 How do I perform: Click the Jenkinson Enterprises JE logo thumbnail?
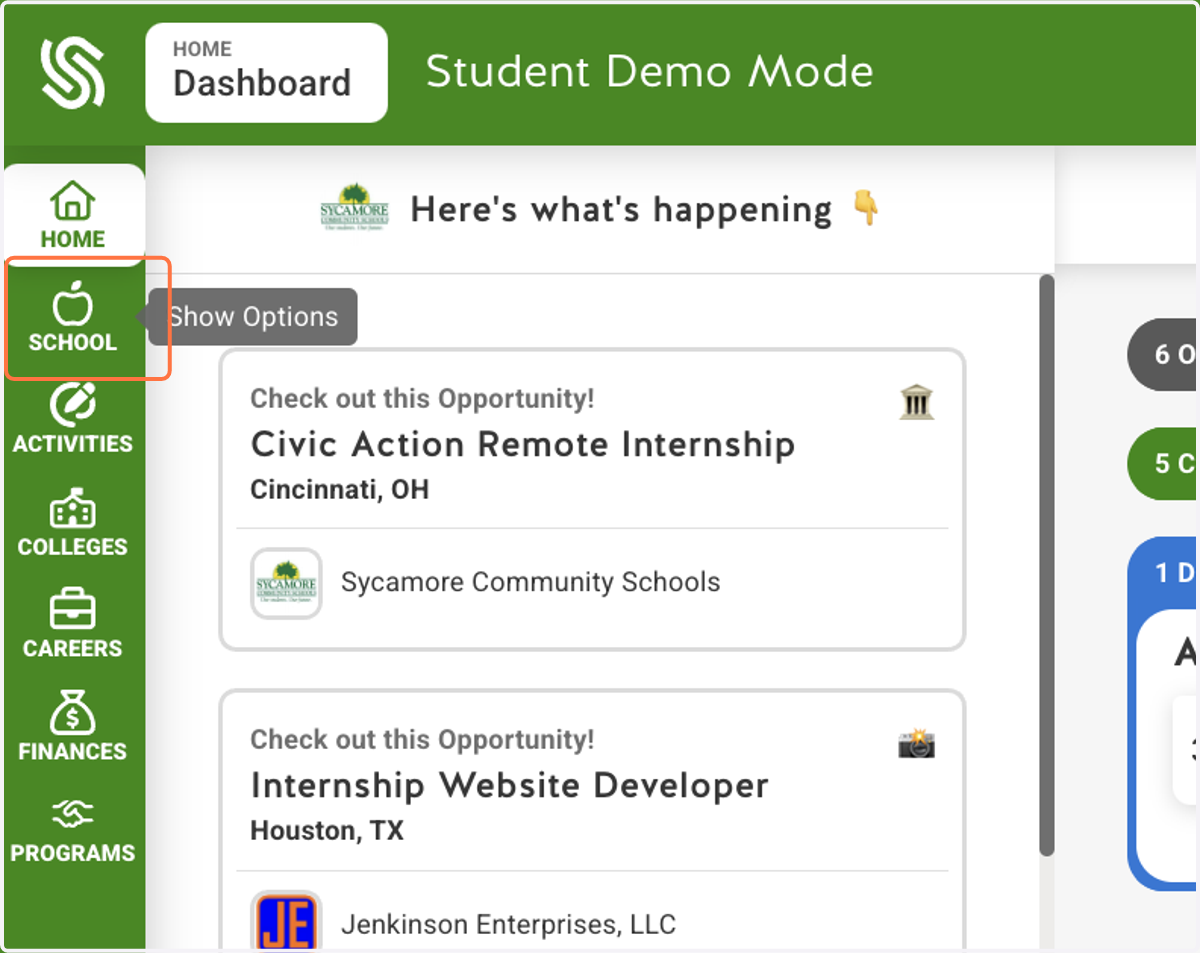coord(286,921)
